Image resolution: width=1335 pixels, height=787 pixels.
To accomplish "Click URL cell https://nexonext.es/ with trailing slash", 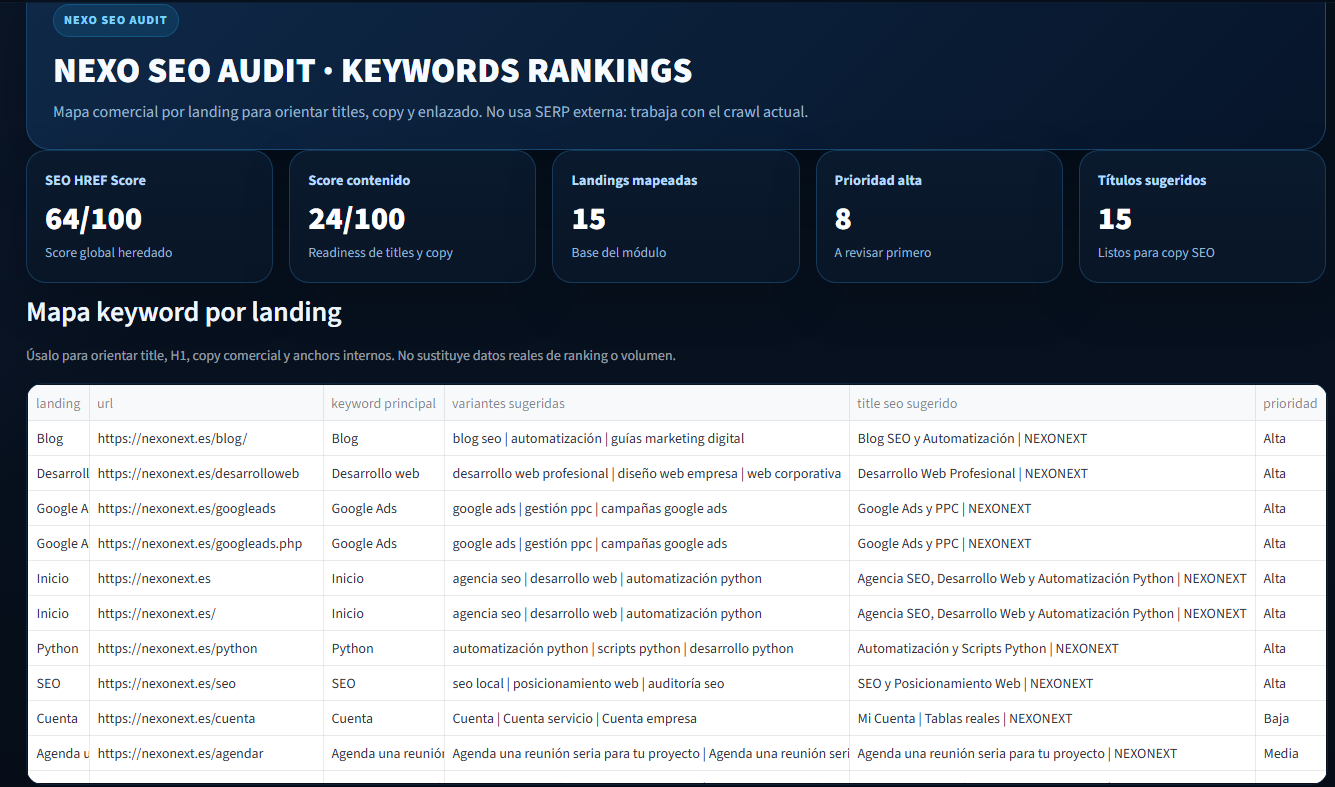I will 207,613.
